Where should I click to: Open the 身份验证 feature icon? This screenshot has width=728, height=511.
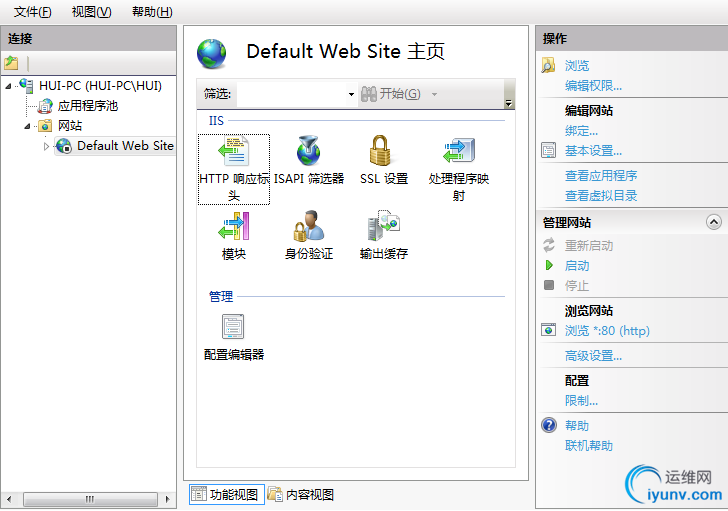308,226
